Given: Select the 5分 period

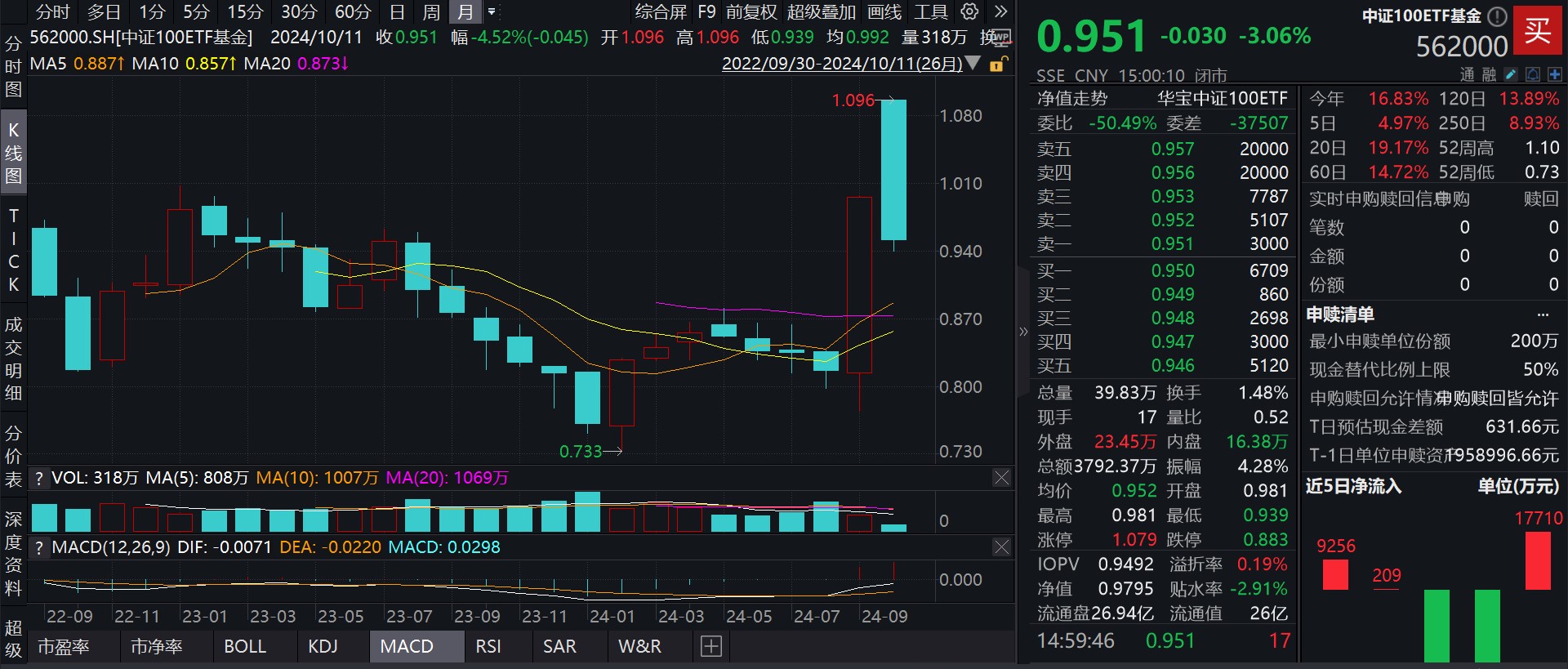Looking at the screenshot, I should 196,12.
